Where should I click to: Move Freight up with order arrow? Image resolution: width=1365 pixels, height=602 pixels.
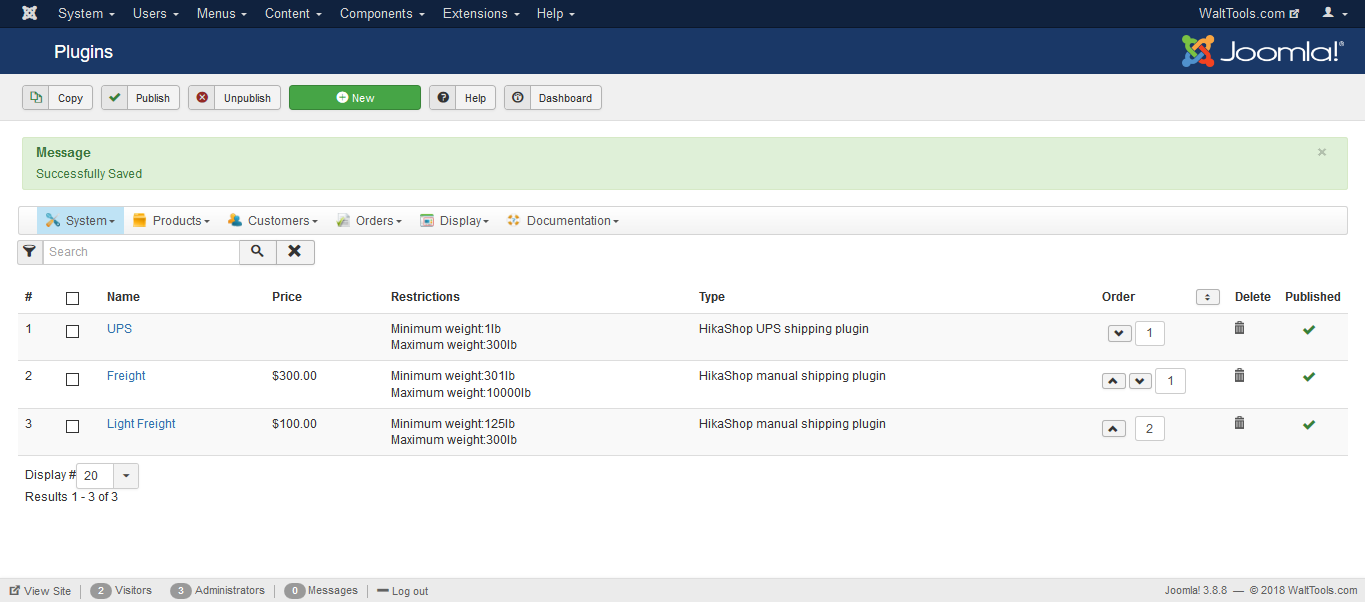[1114, 381]
